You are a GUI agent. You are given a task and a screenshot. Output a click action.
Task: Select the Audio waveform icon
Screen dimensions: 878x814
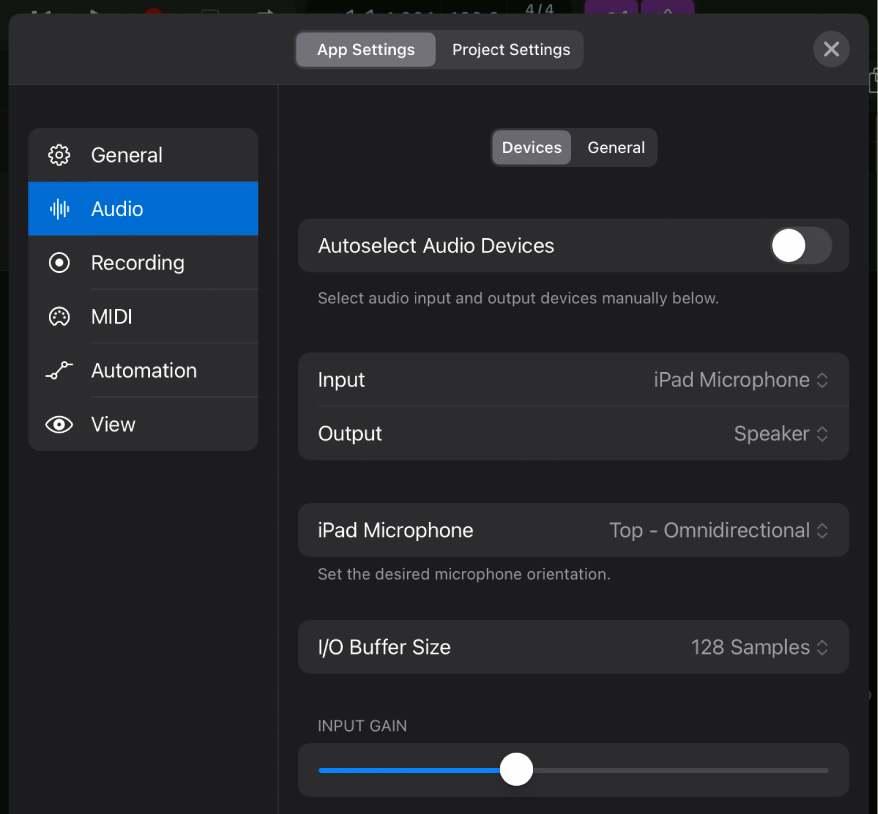(x=59, y=208)
